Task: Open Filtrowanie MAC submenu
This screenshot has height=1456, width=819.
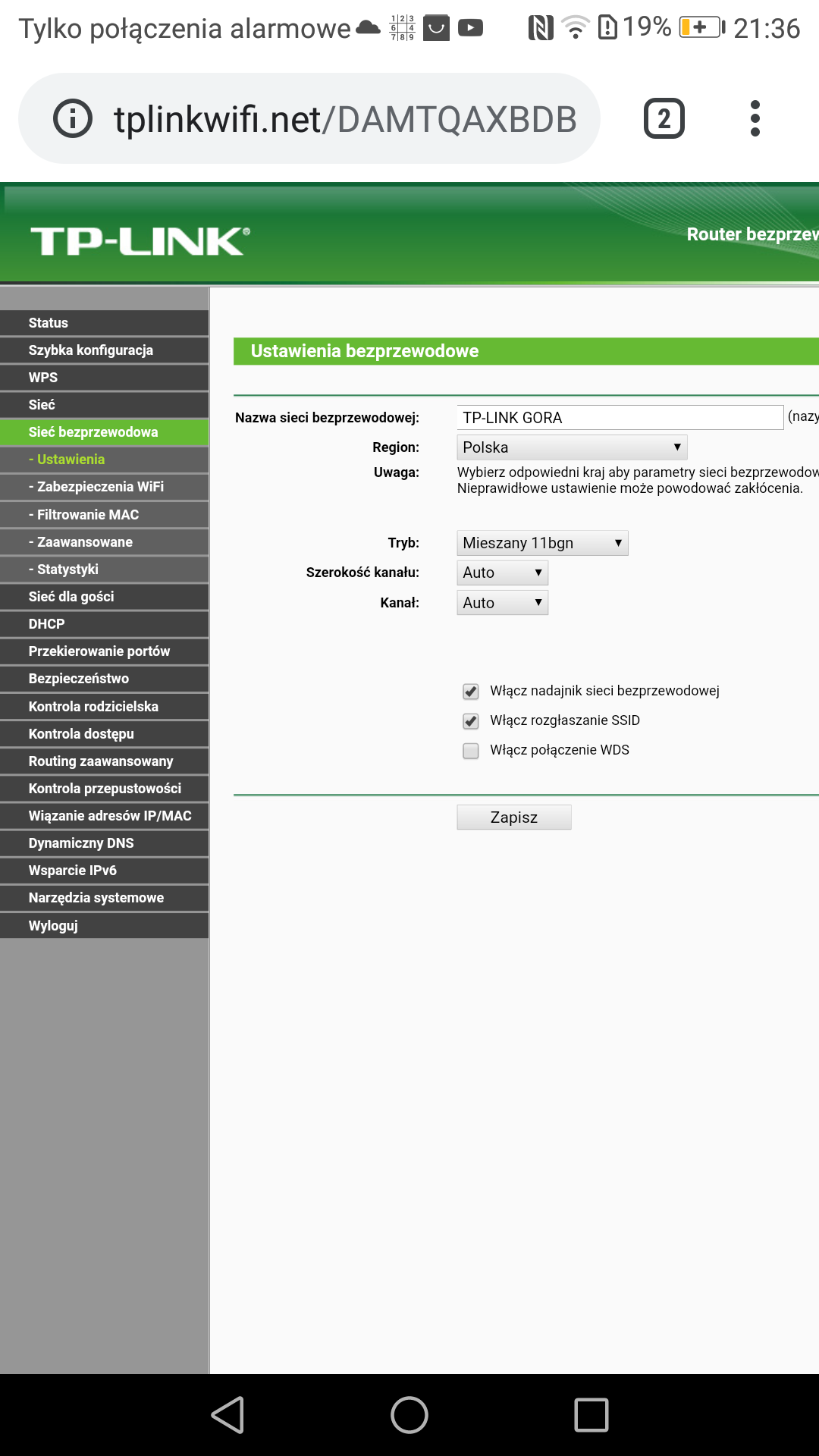Action: point(104,515)
